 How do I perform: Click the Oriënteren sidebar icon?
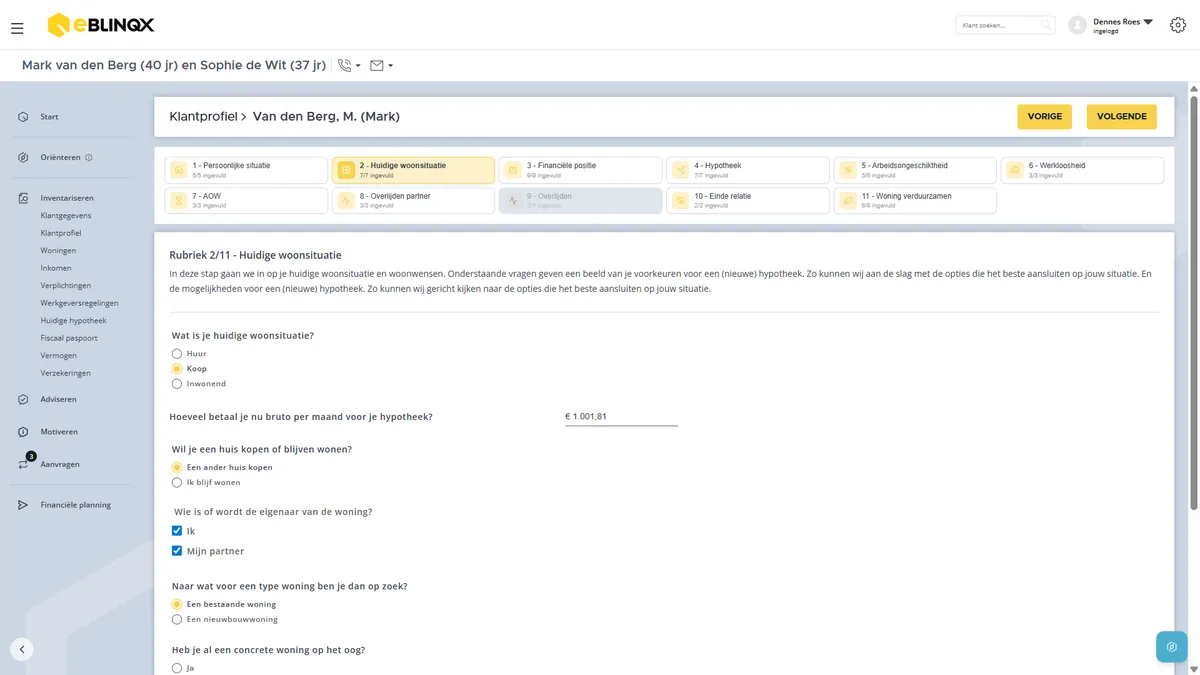[23, 157]
